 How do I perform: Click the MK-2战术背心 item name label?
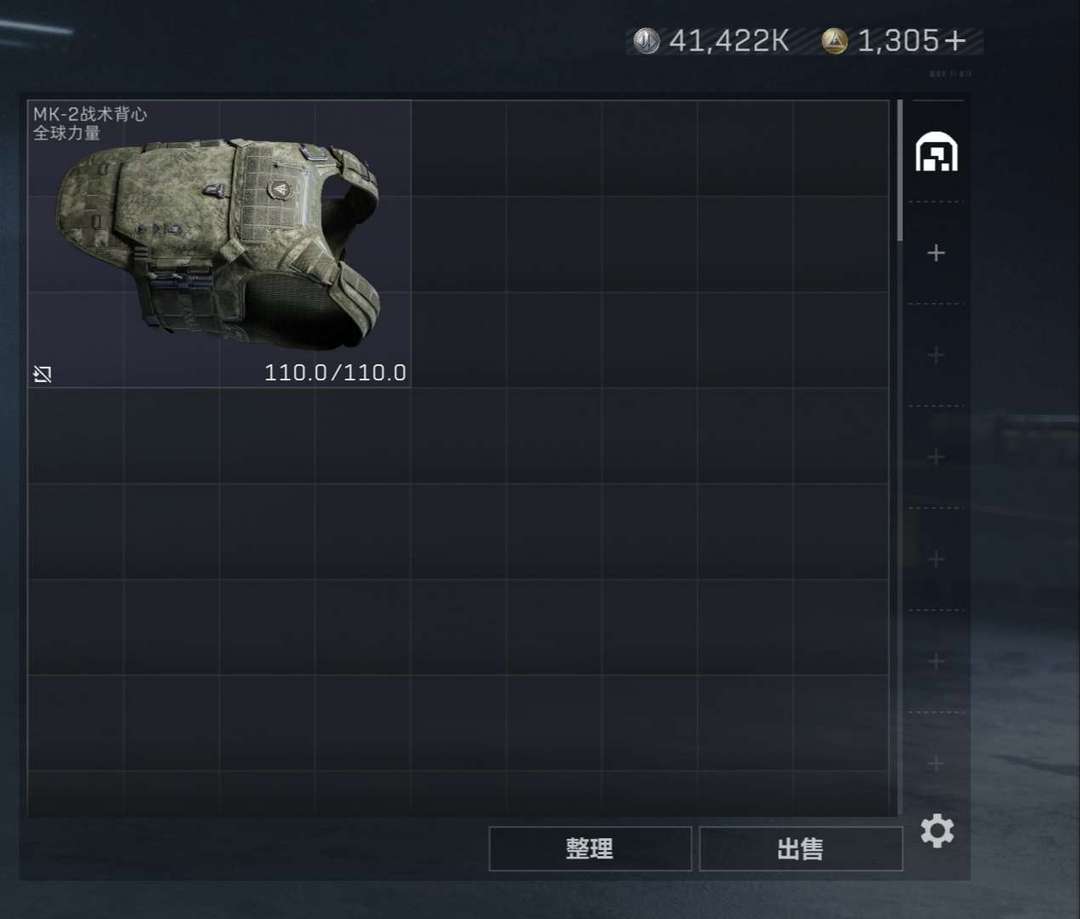pyautogui.click(x=90, y=114)
